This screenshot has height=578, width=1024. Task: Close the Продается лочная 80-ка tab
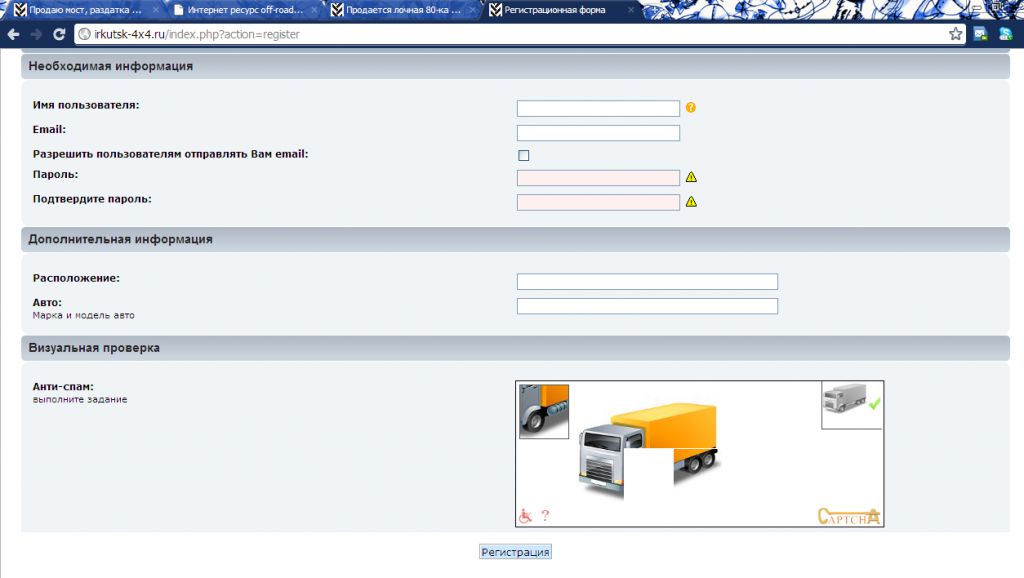[471, 10]
